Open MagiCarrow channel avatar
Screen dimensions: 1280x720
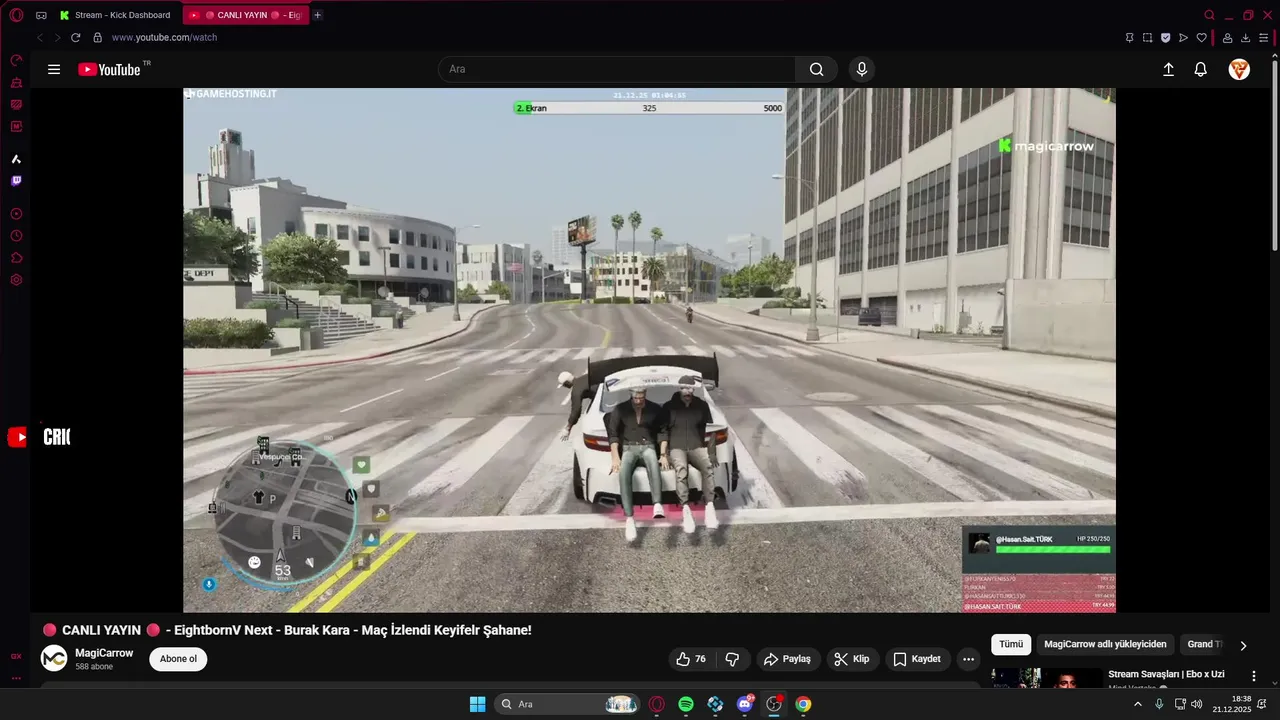click(54, 658)
